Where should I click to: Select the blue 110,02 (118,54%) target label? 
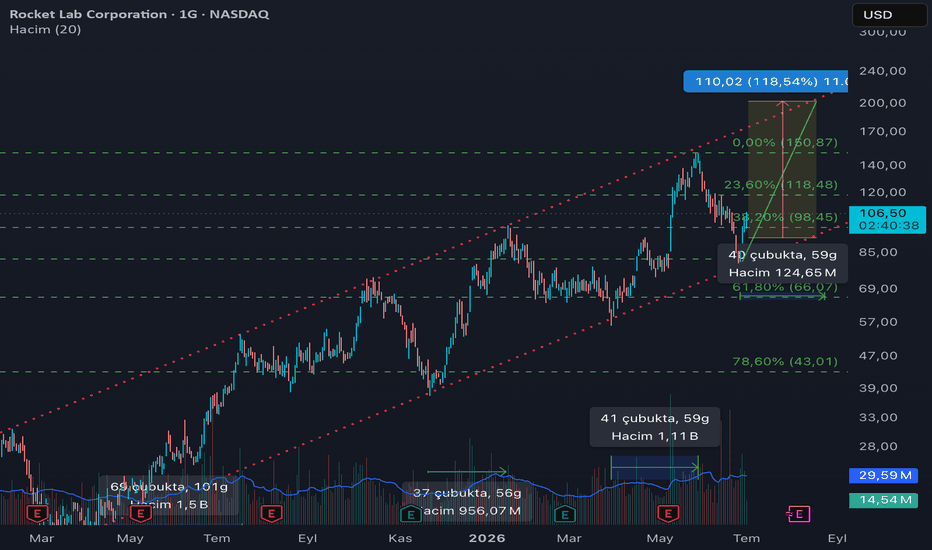click(x=766, y=81)
